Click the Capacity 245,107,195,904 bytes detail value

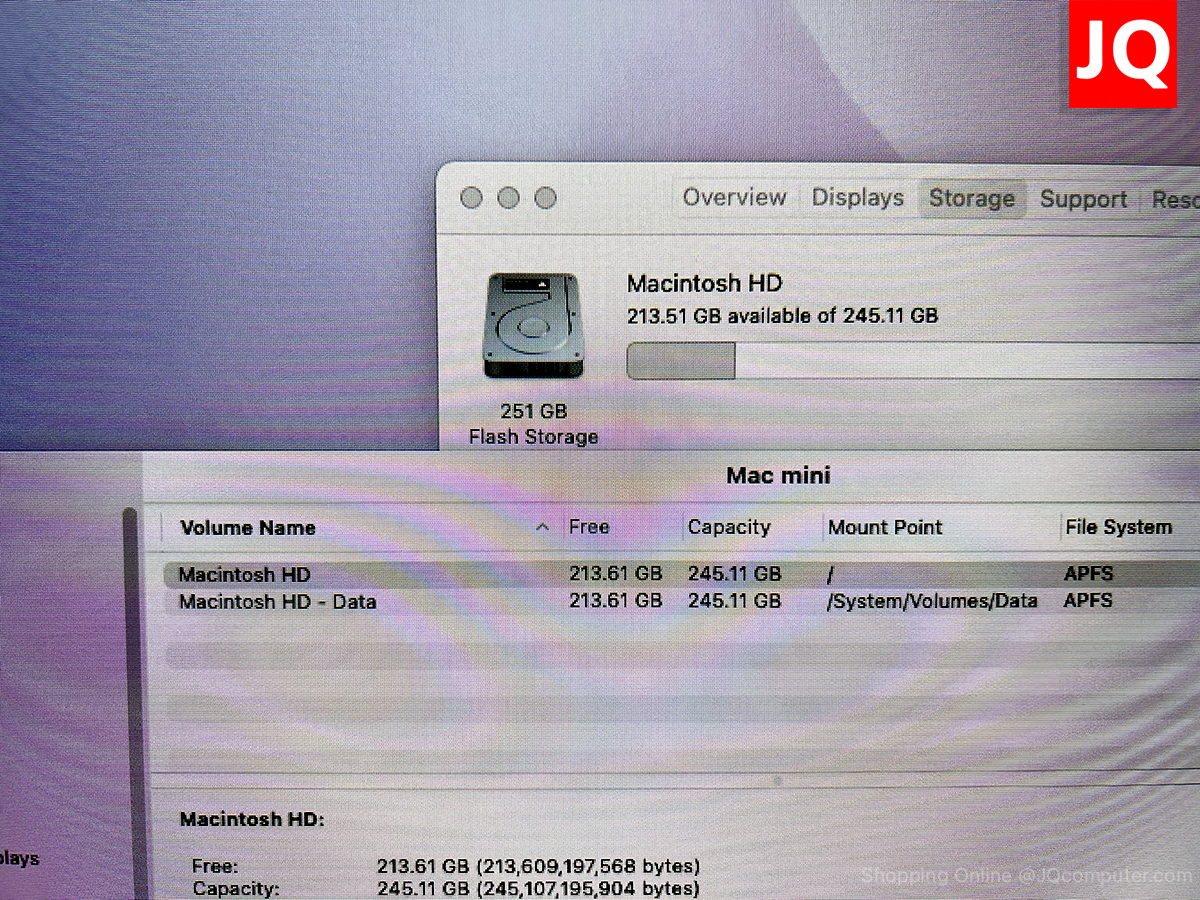tap(538, 888)
